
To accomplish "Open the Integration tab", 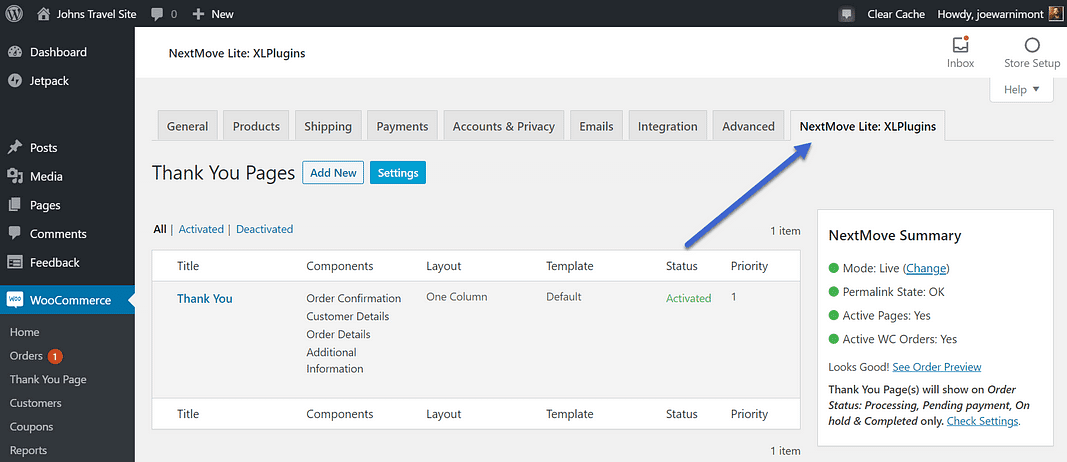I will (668, 126).
